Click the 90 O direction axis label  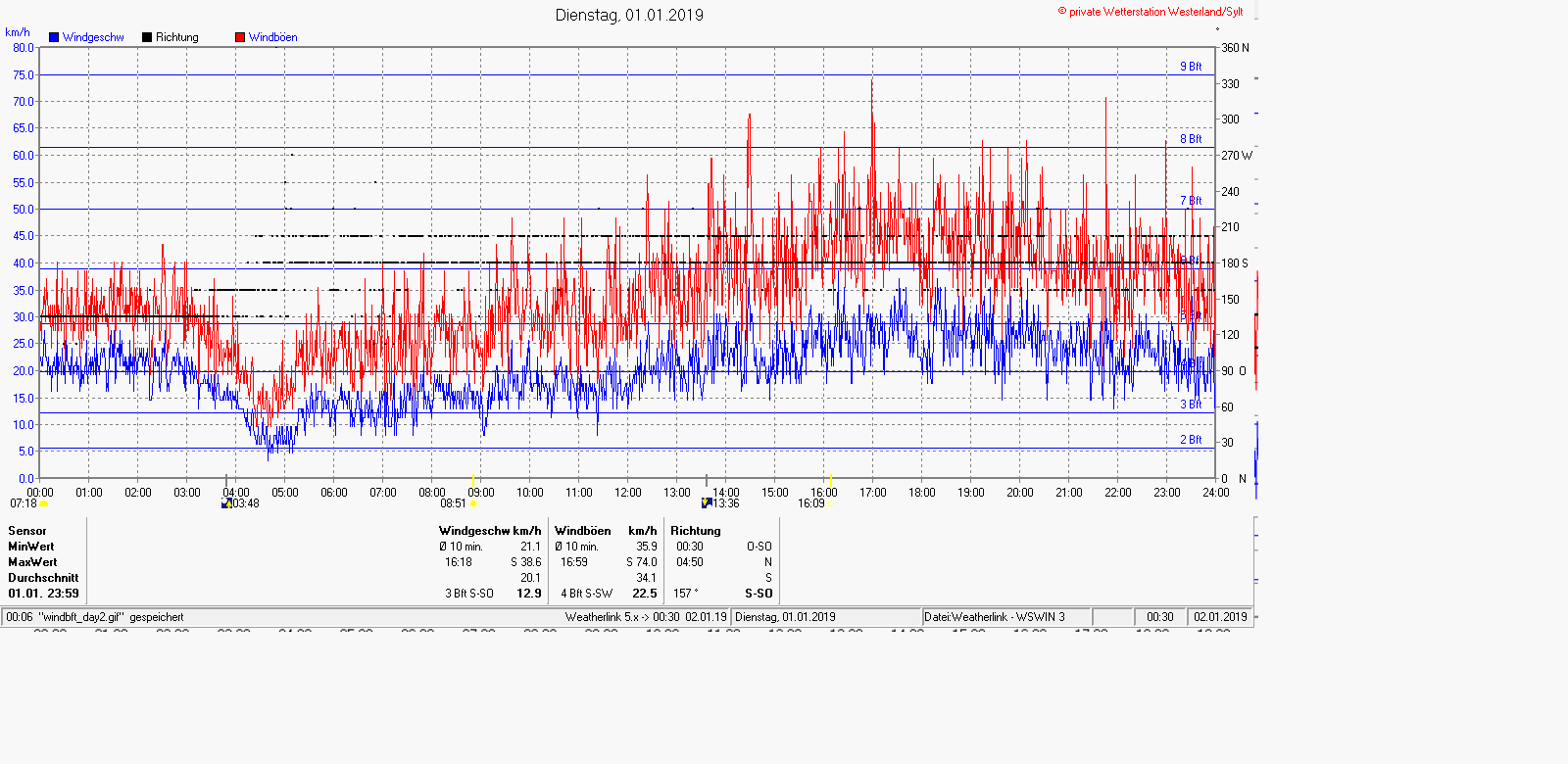coord(1234,371)
